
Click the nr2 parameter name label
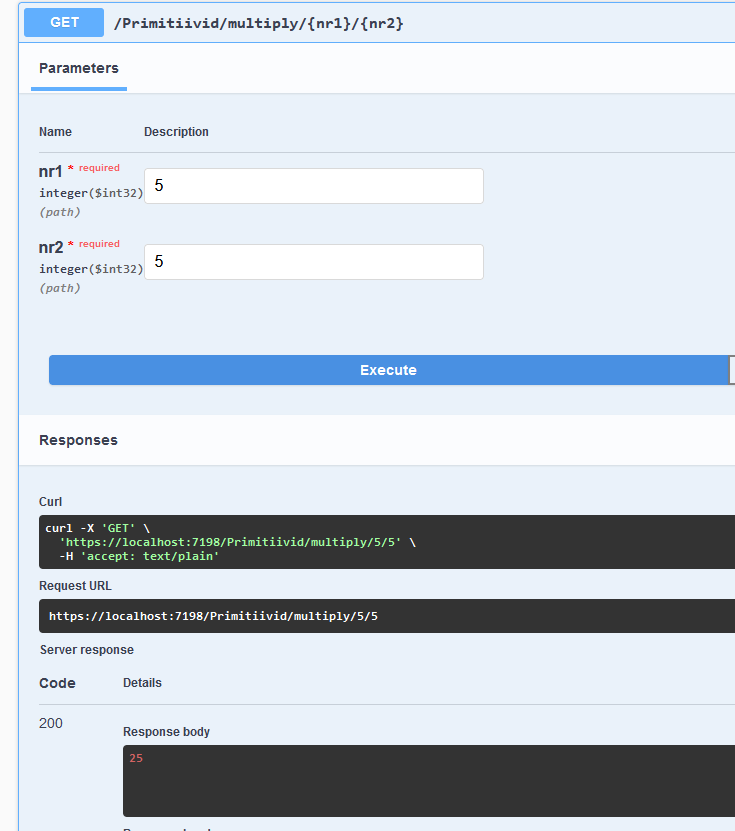click(x=51, y=247)
